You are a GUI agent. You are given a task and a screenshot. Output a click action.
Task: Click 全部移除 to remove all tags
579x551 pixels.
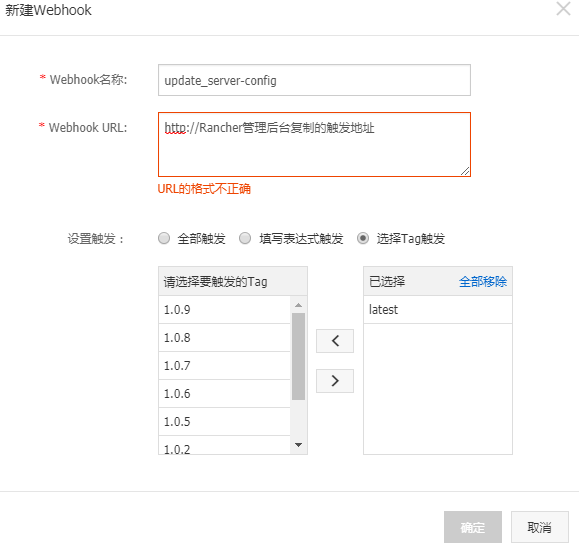click(483, 282)
